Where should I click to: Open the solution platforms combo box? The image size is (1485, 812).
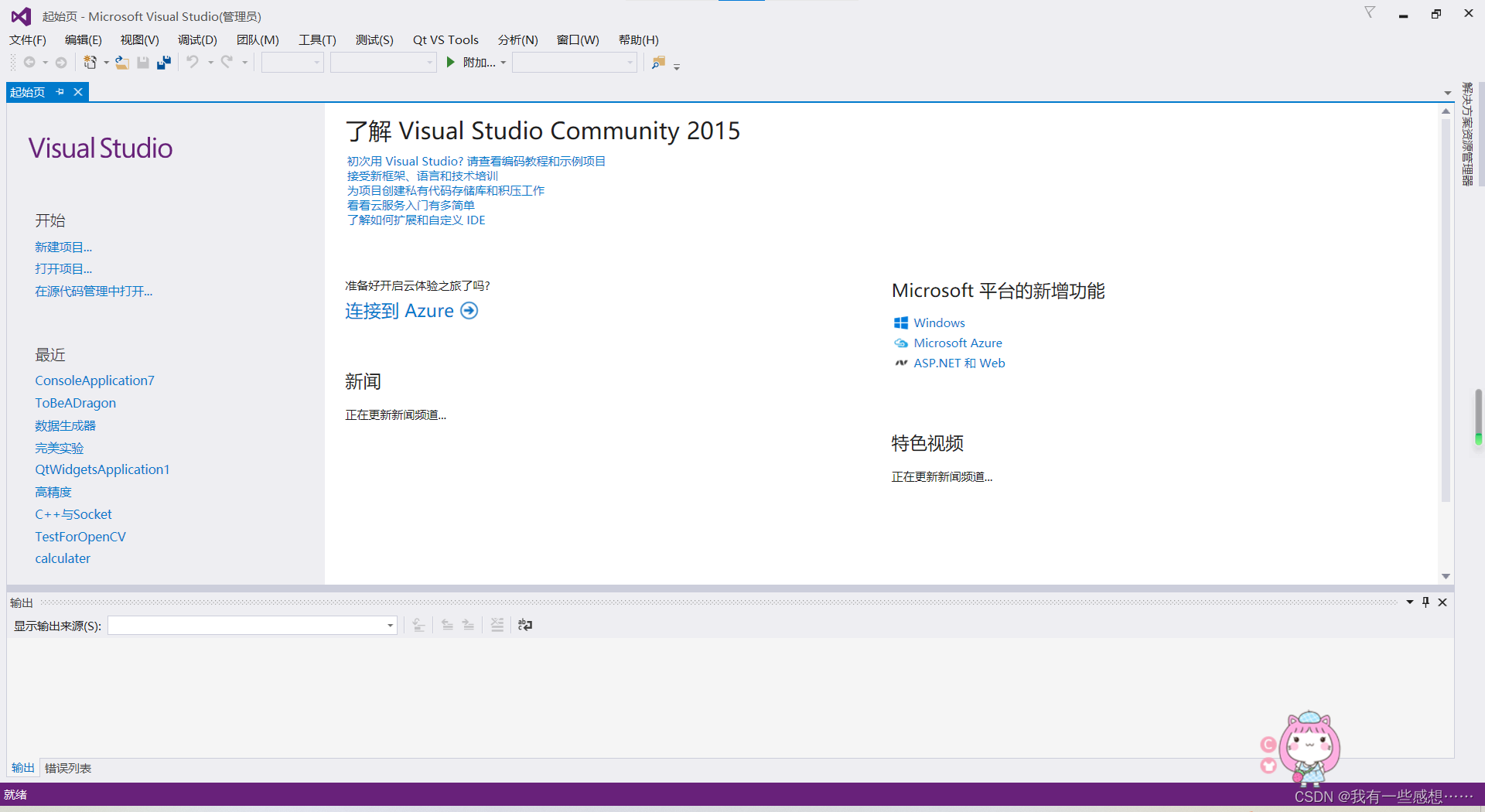point(384,63)
